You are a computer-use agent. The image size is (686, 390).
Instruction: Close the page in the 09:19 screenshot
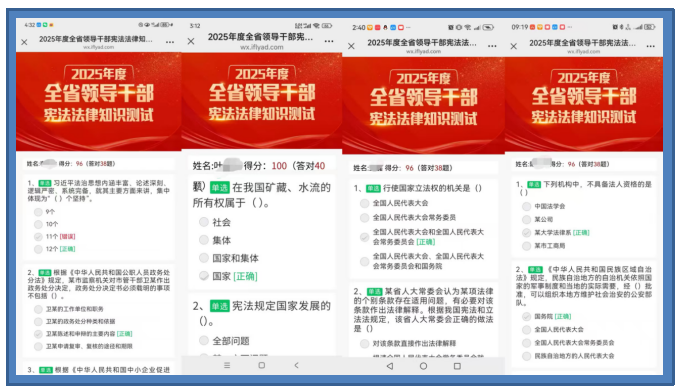click(x=514, y=46)
